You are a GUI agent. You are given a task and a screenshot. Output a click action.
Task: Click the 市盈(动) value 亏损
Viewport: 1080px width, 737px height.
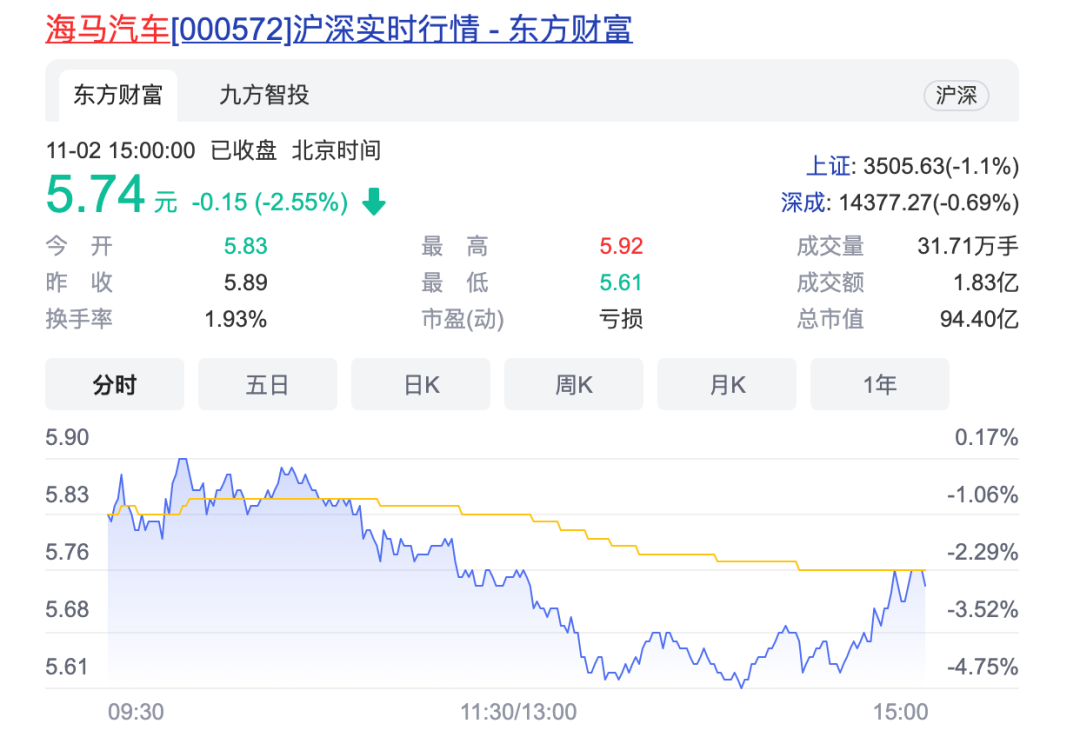click(621, 319)
